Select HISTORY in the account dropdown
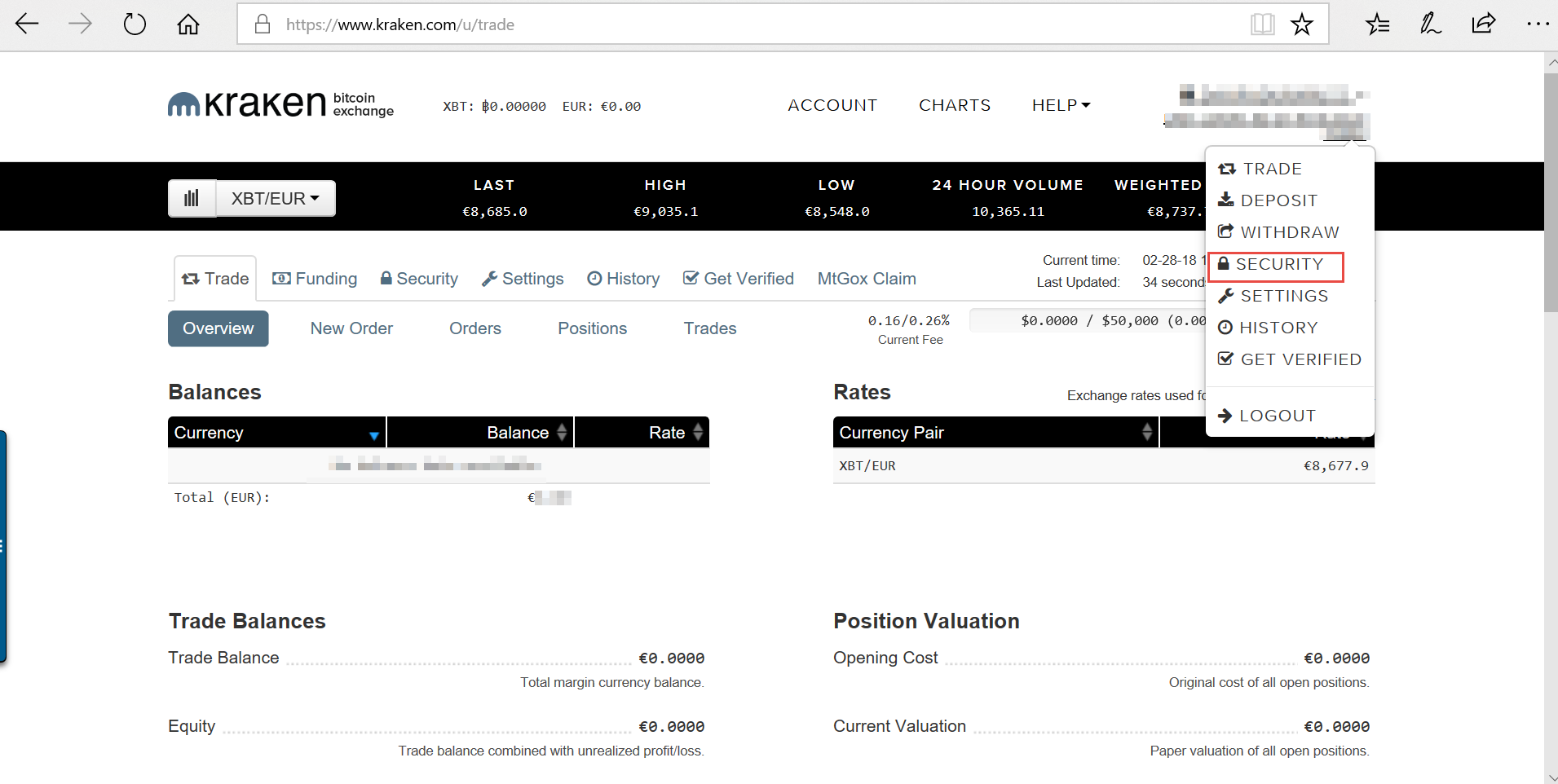The width and height of the screenshot is (1558, 784). pyautogui.click(x=1268, y=328)
